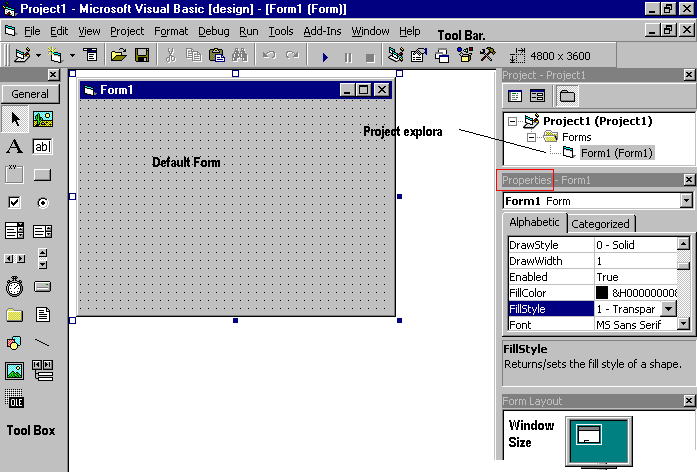697x472 pixels.
Task: Click the FillColor black color swatch
Action: coord(602,293)
